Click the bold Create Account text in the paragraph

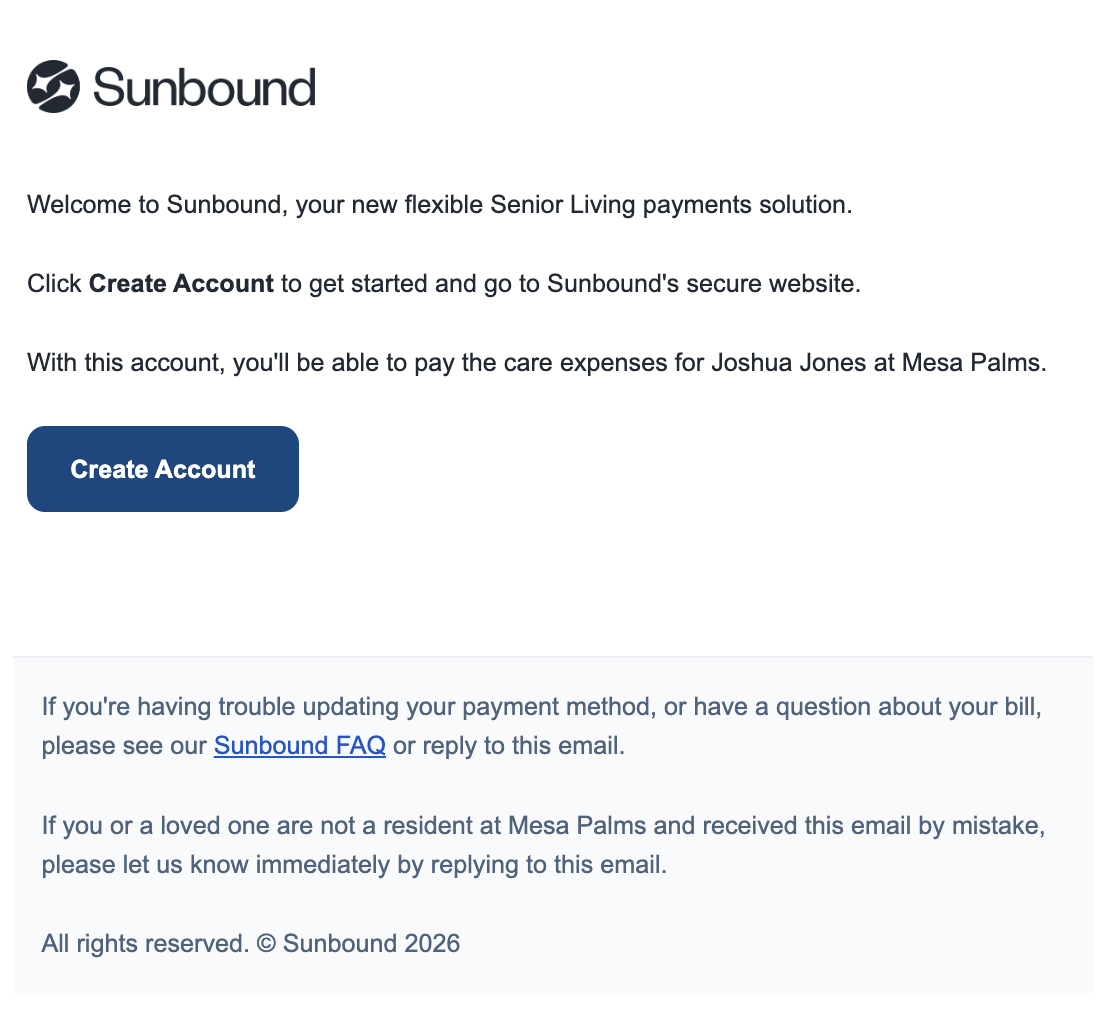(x=181, y=284)
